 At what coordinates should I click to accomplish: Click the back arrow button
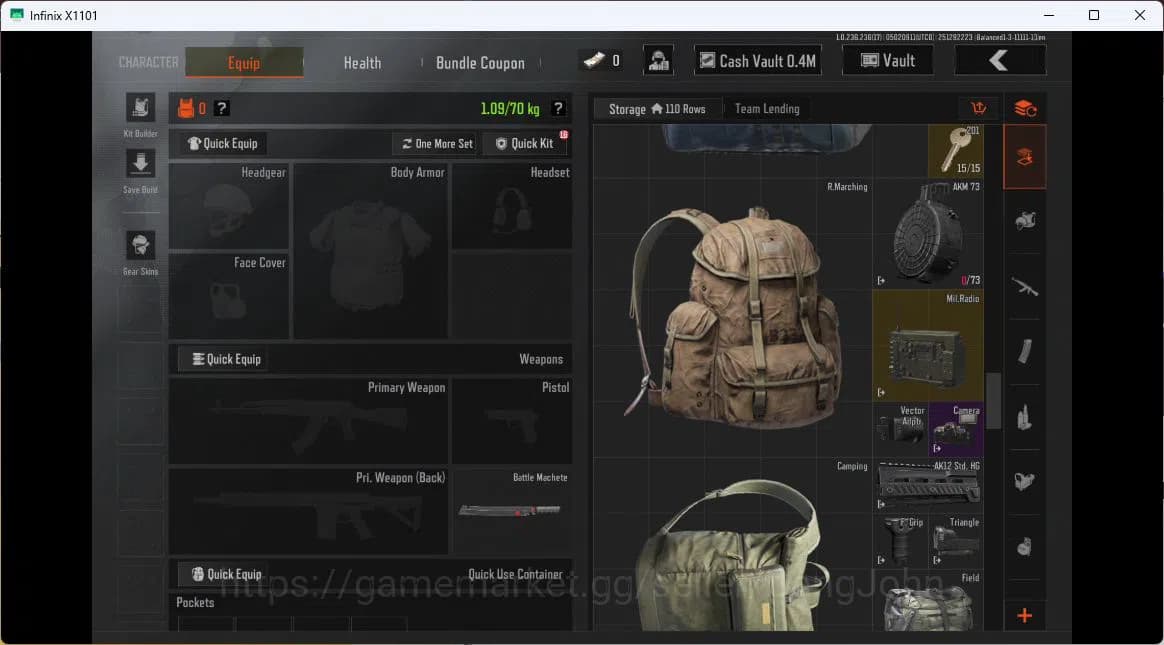(x=1000, y=61)
